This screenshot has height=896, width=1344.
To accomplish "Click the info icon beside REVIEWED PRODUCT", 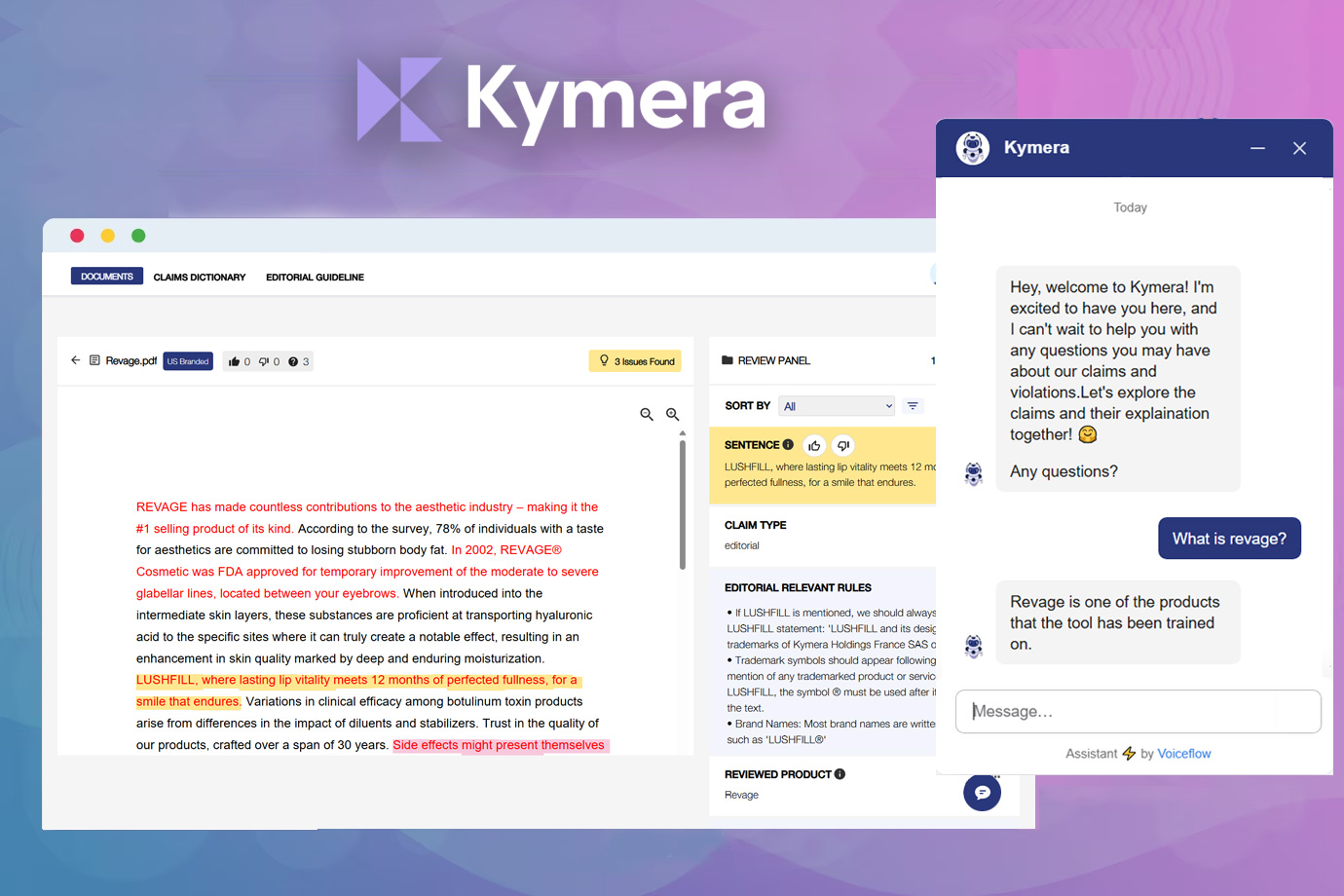I will click(840, 774).
